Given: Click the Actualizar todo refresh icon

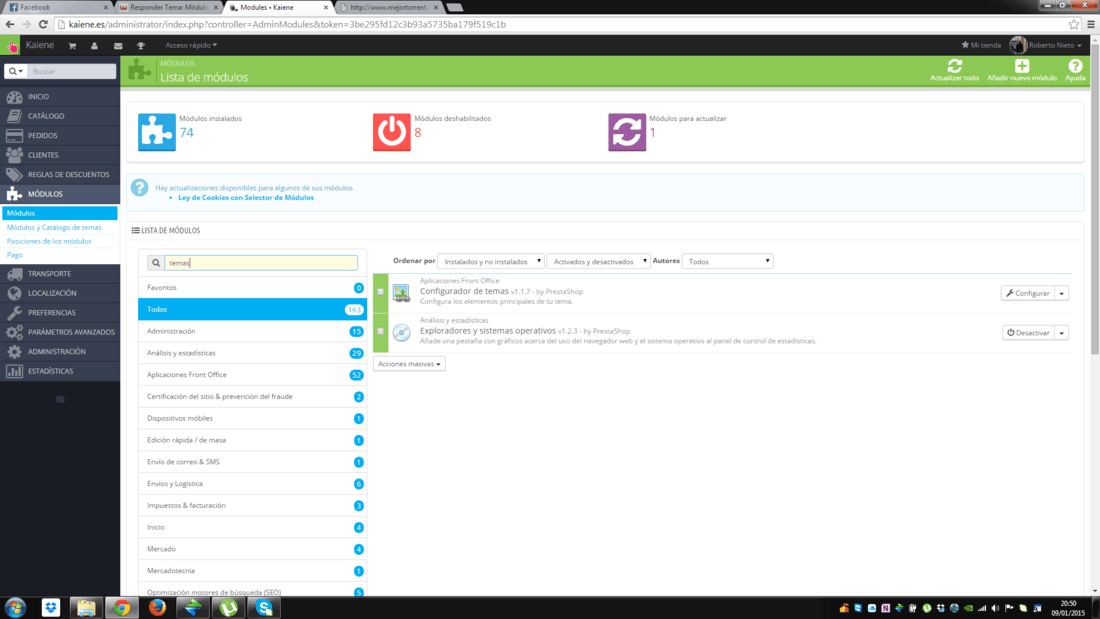Looking at the screenshot, I should point(954,66).
